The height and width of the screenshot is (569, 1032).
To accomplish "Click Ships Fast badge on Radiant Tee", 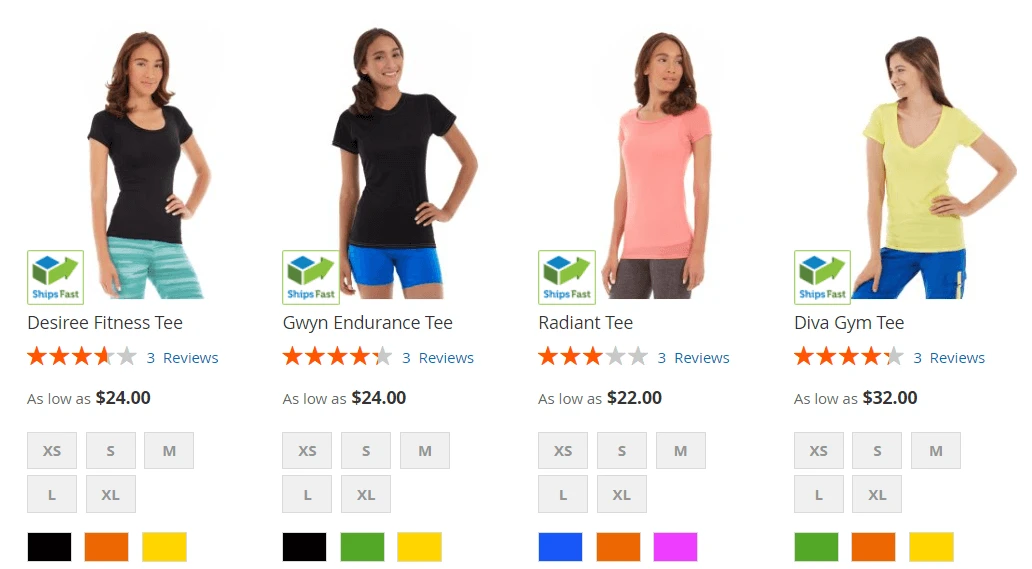I will [567, 277].
